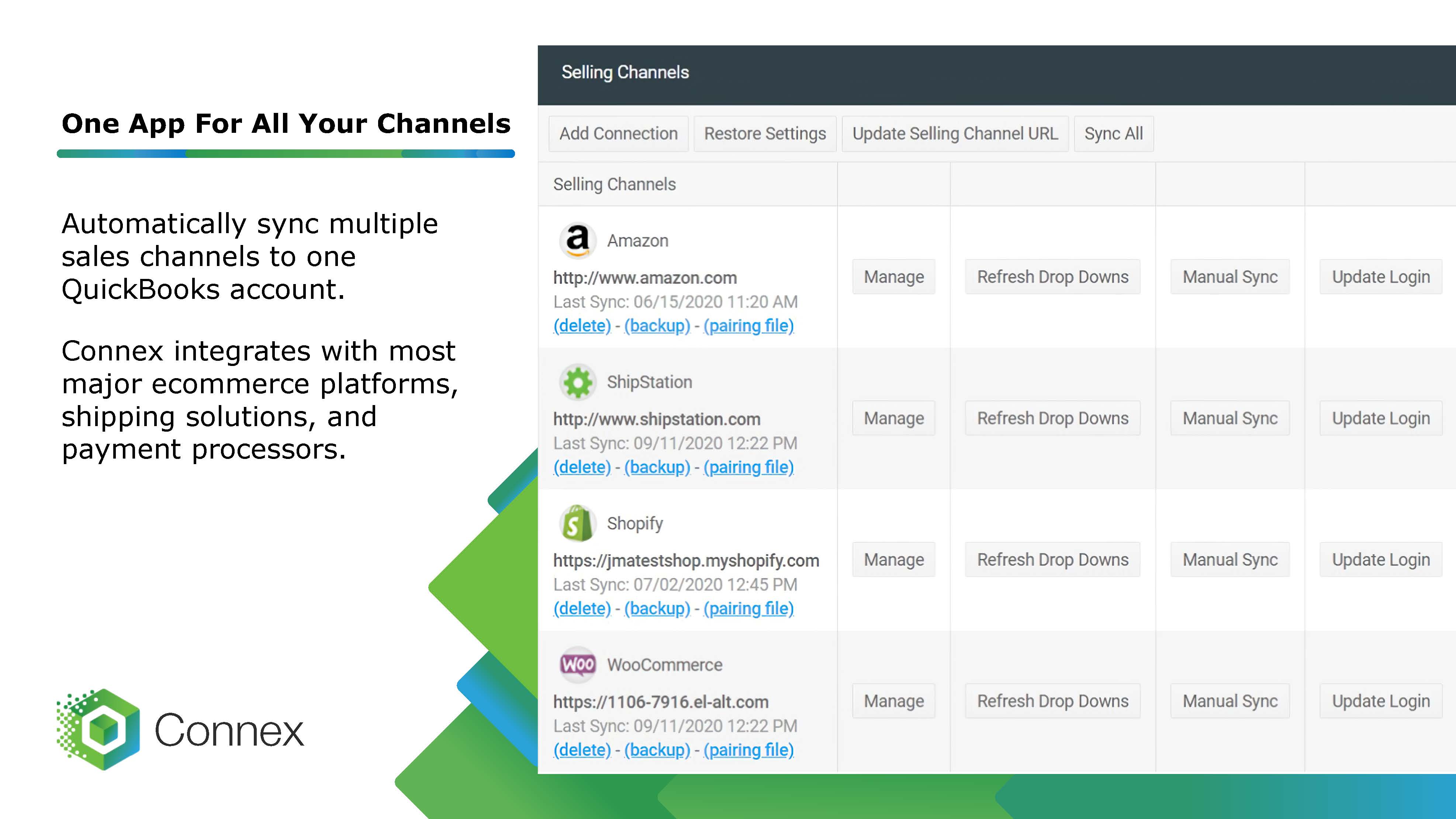This screenshot has height=819, width=1456.
Task: Click Update Login for Amazon
Action: pyautogui.click(x=1380, y=277)
